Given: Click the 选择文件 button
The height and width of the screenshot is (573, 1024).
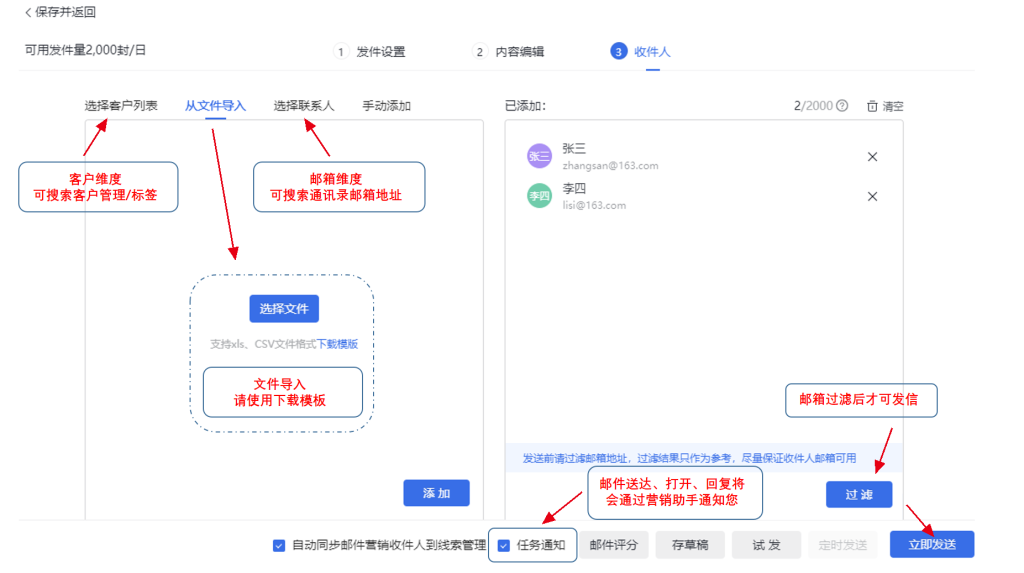Looking at the screenshot, I should click(284, 309).
